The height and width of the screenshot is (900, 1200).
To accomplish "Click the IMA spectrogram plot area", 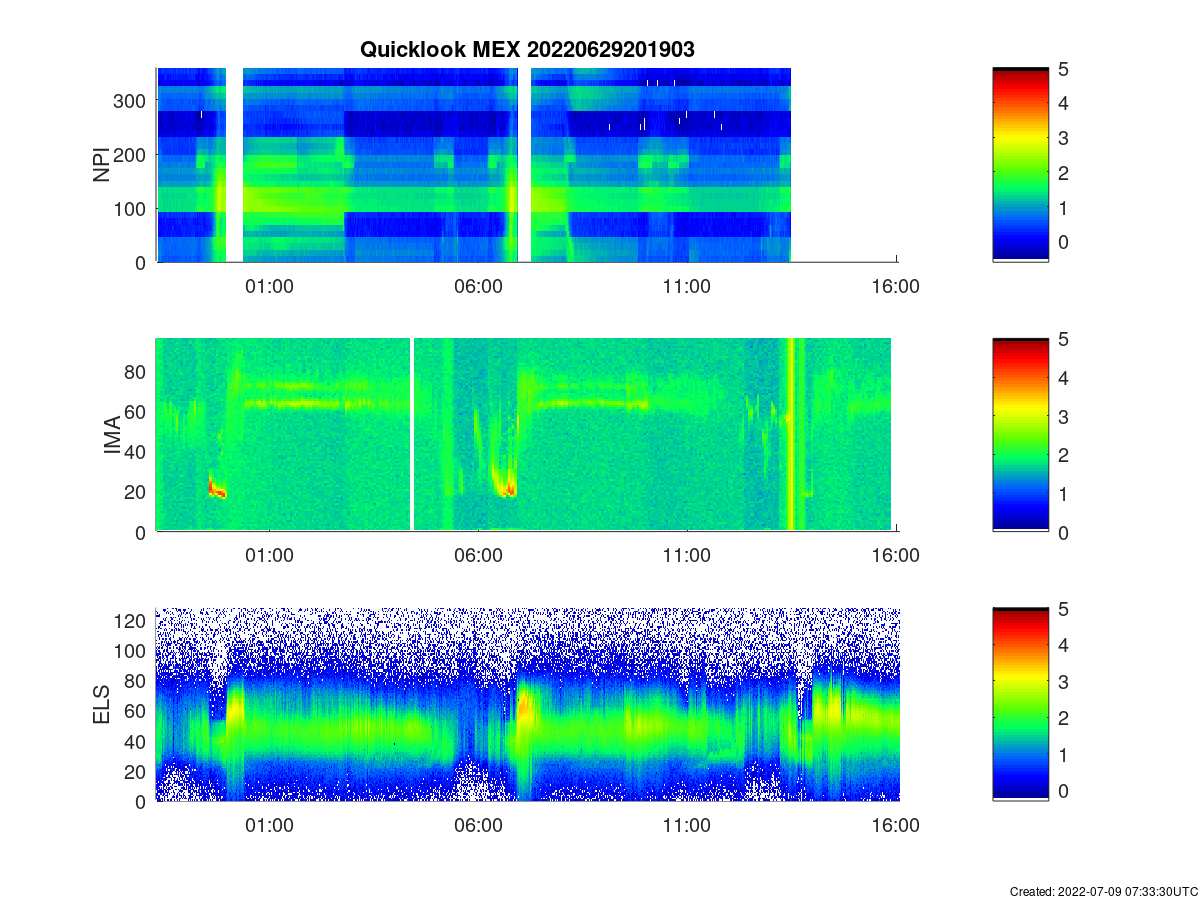I will (x=526, y=435).
